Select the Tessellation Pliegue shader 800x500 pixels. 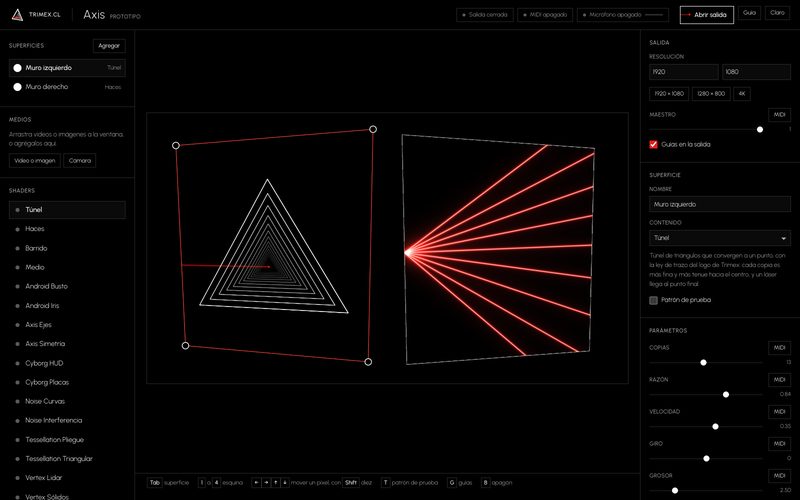[x=67, y=440]
